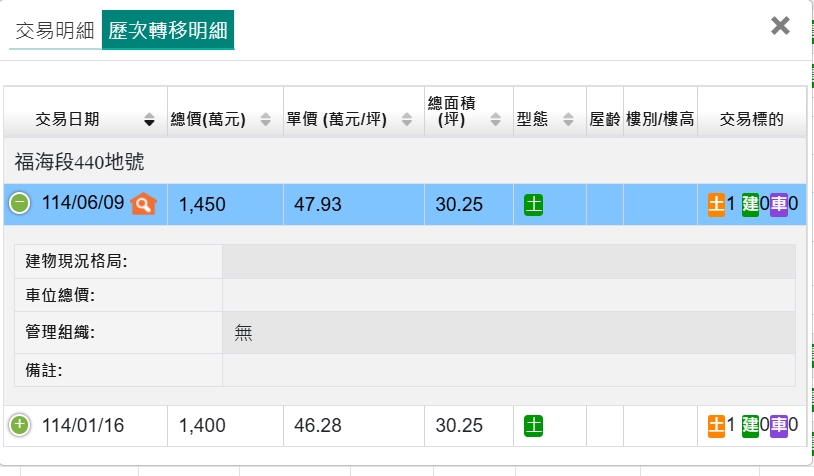Switch to 交易明細 tab
The image size is (814, 476).
coord(55,31)
